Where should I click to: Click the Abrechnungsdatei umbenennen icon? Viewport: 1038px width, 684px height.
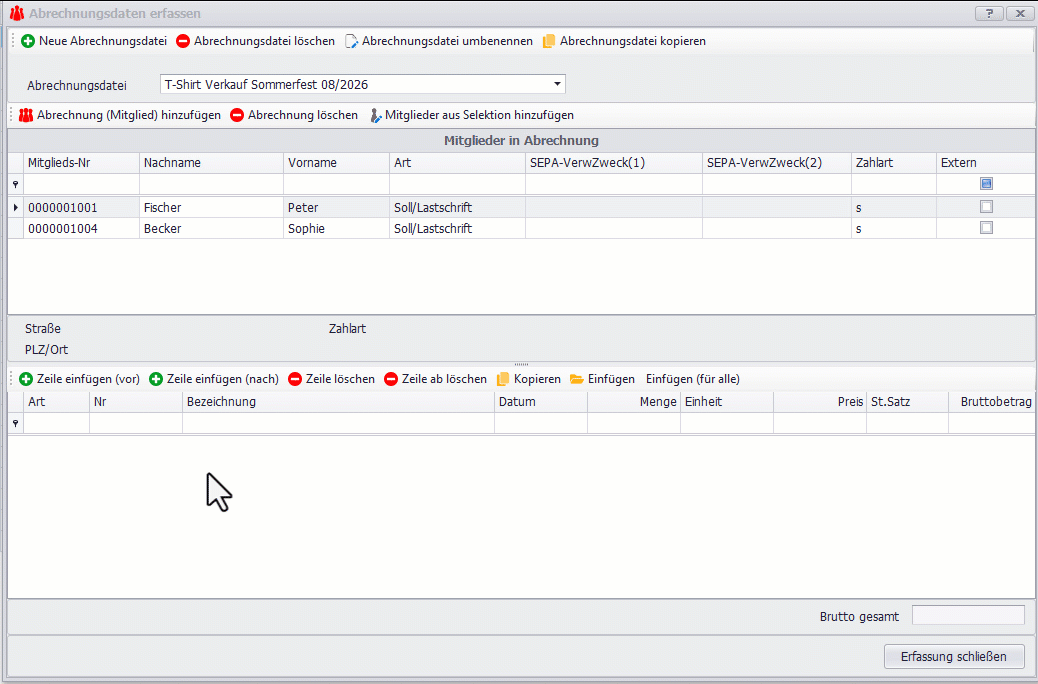pos(352,41)
